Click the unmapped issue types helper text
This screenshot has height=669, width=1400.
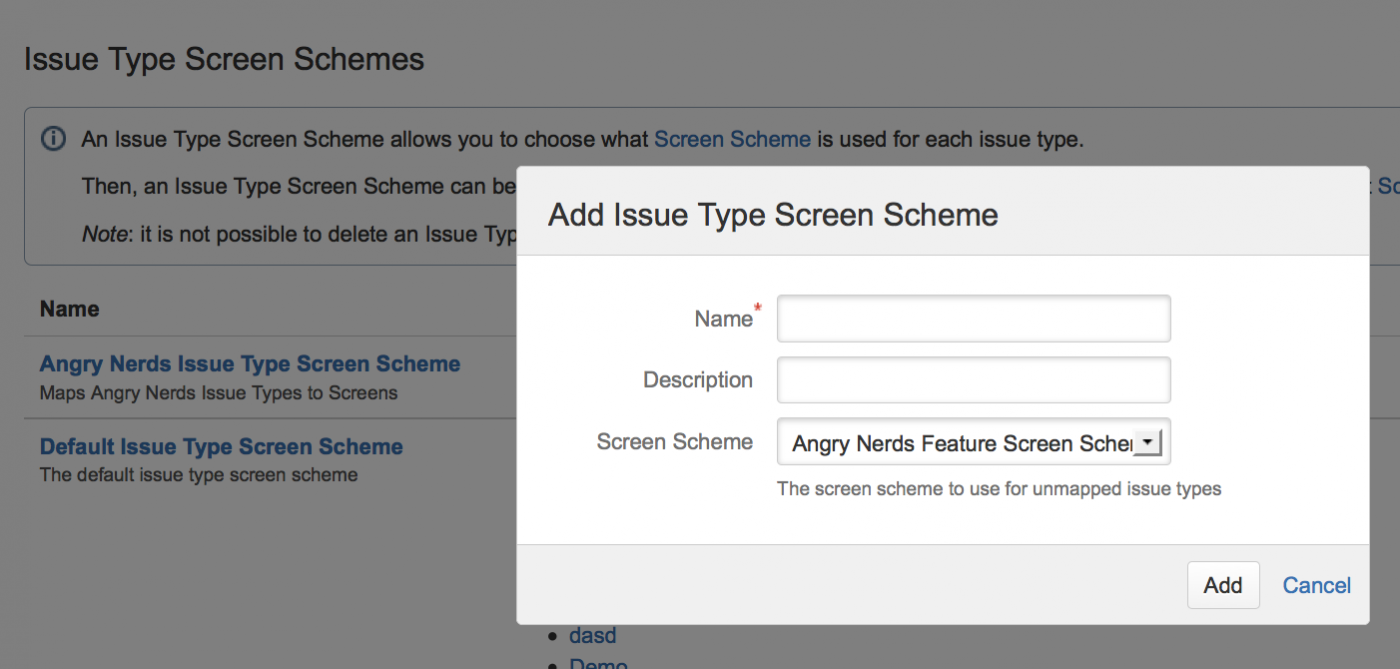point(999,489)
